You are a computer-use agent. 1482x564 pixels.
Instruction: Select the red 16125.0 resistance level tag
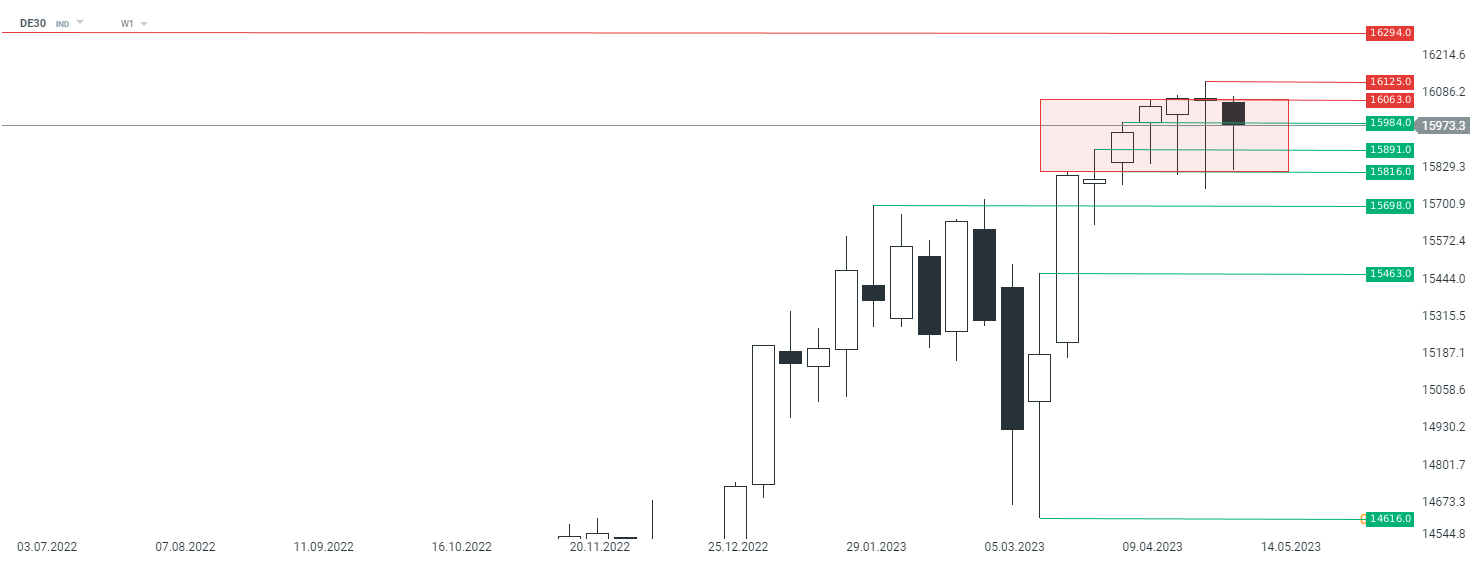pos(1390,82)
